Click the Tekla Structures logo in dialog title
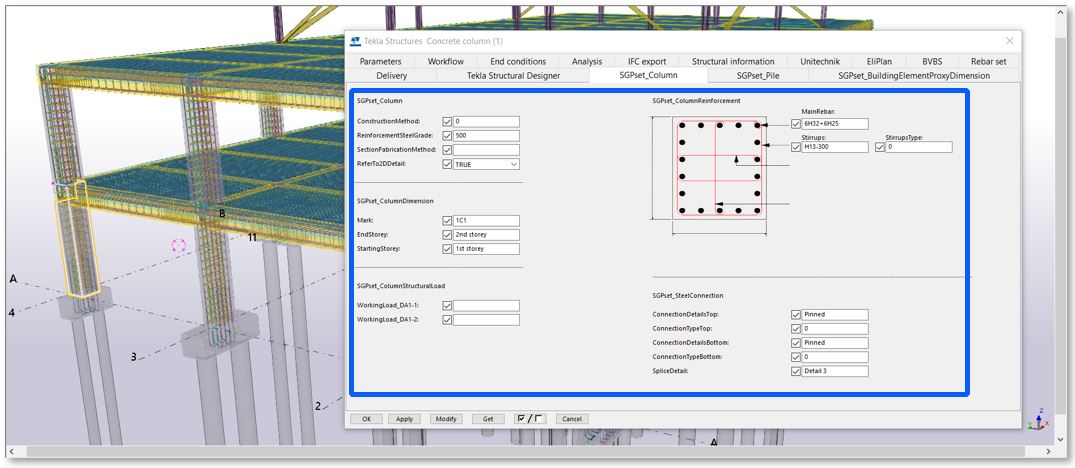The height and width of the screenshot is (468, 1075). 356,41
